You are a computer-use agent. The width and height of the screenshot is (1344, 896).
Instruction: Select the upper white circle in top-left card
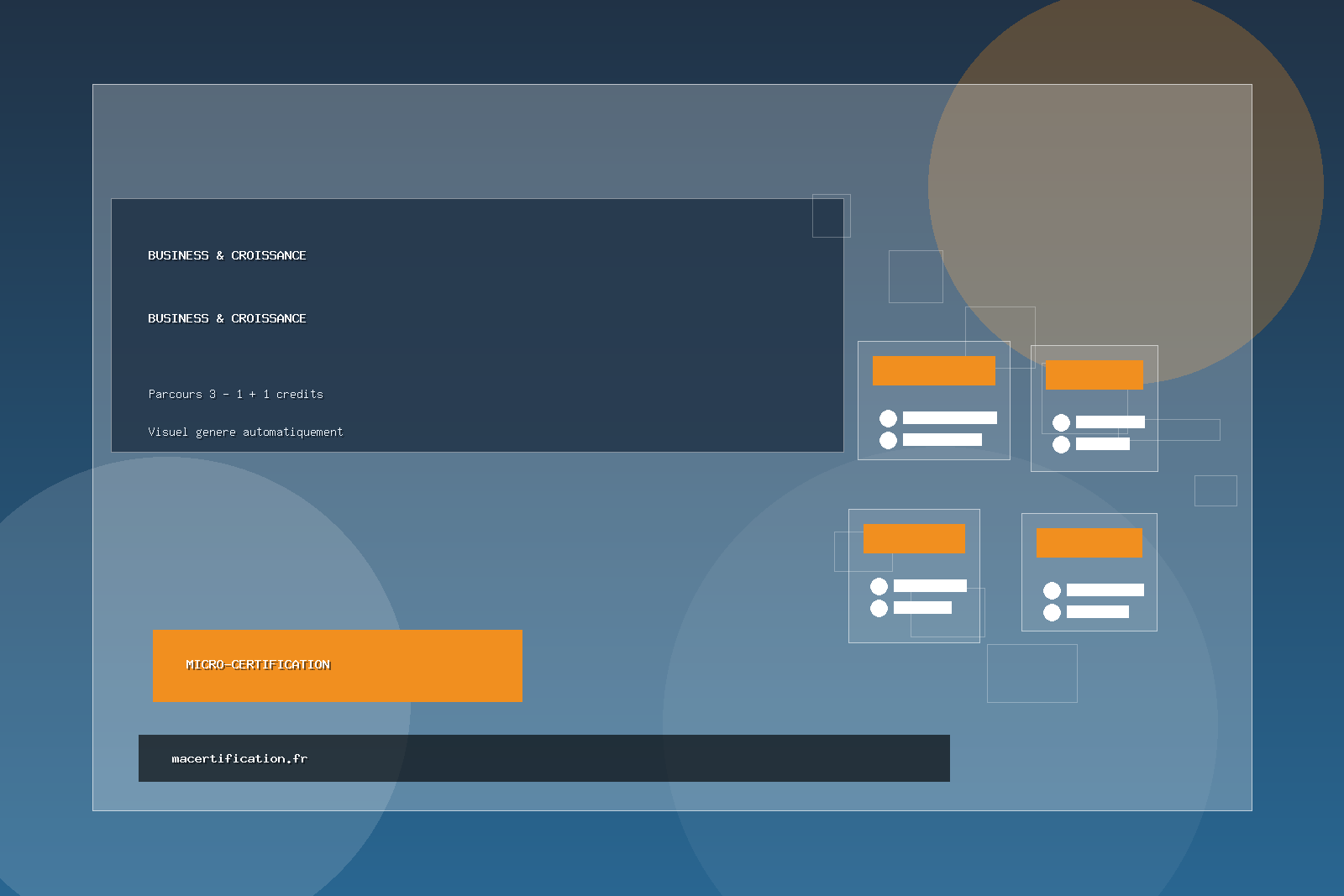888,418
